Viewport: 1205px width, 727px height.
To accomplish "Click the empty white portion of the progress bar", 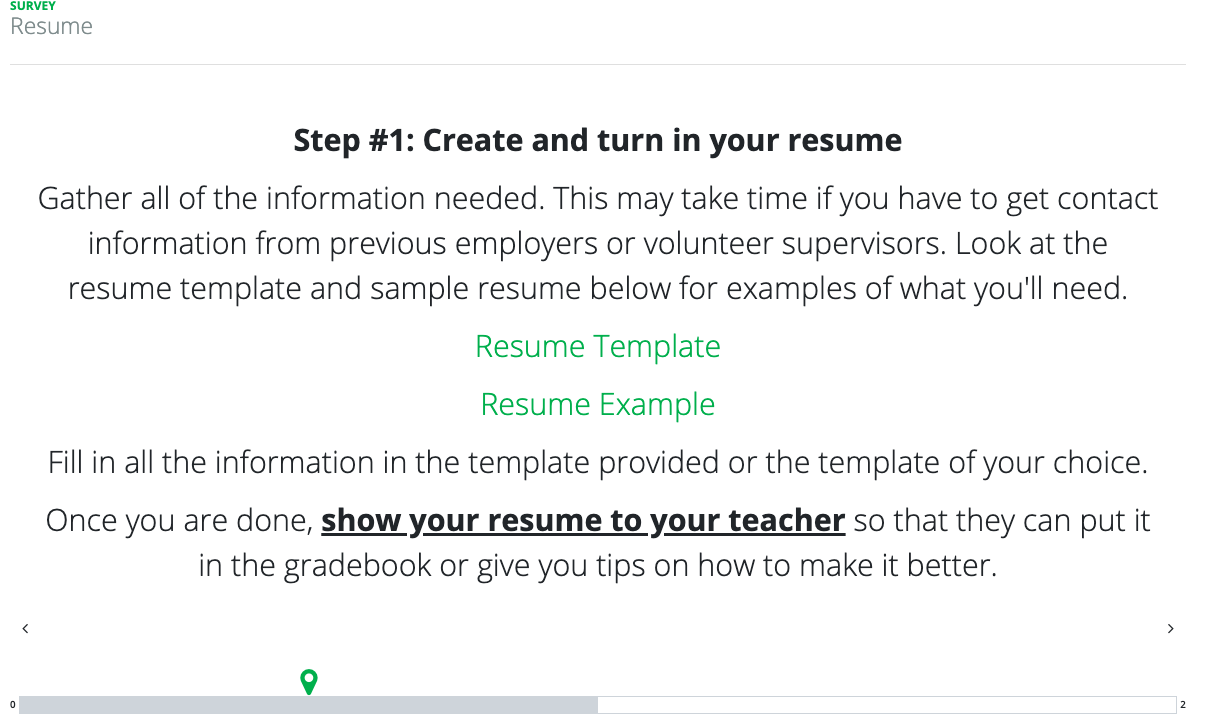I will pos(886,705).
